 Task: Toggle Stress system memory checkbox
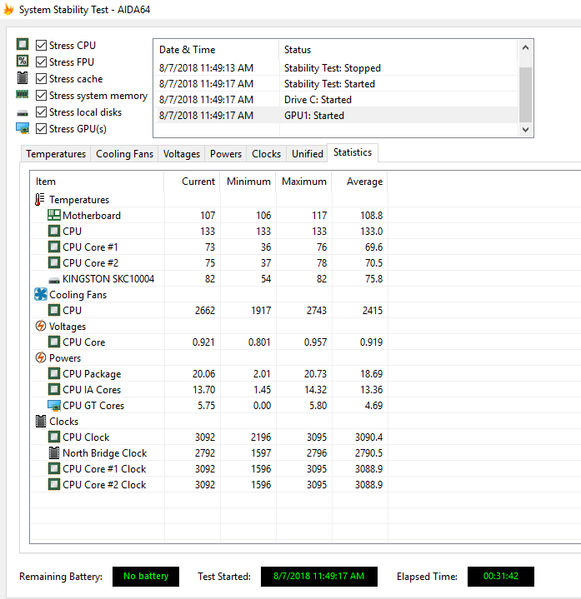pos(41,96)
